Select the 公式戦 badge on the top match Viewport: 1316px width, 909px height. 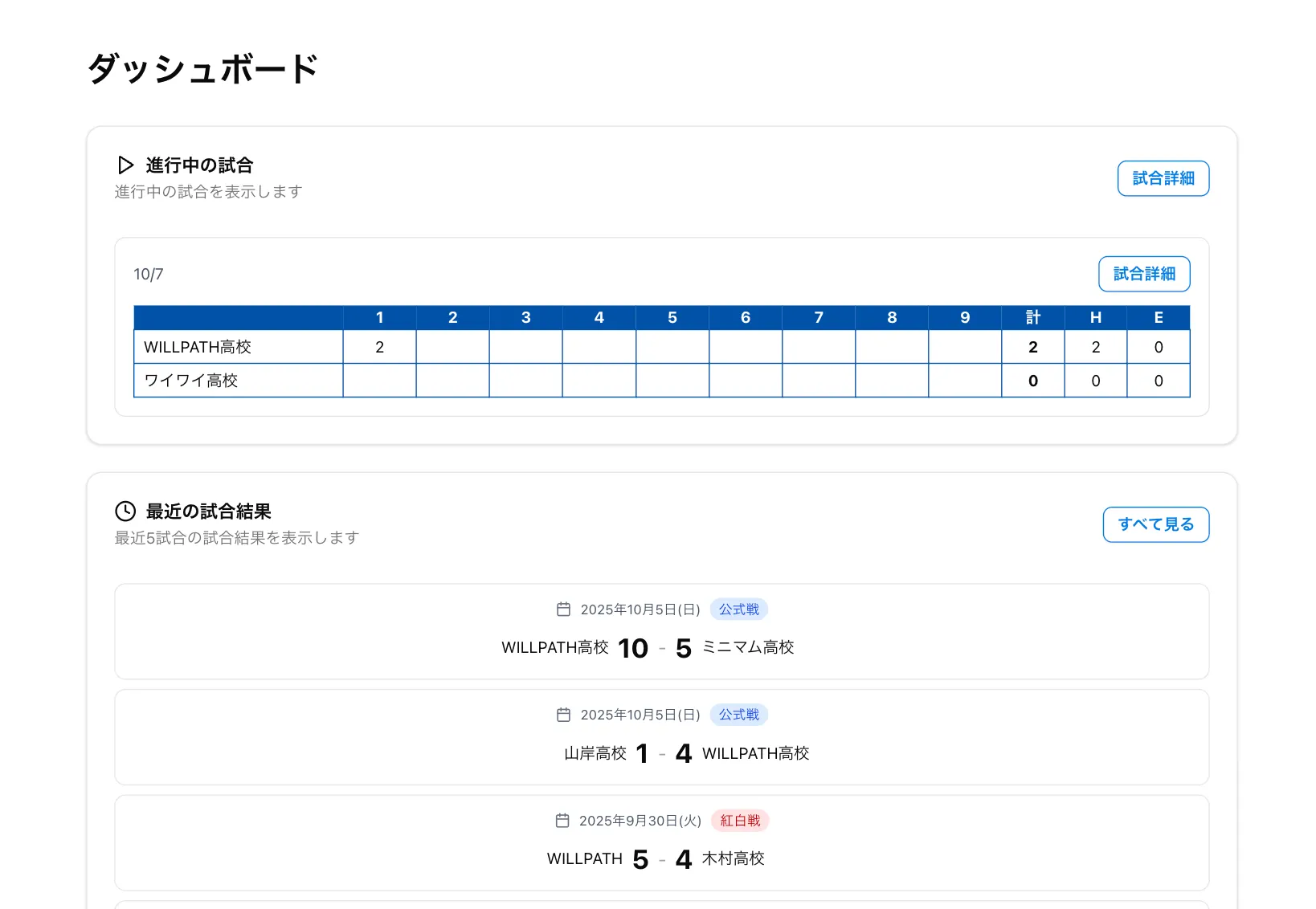pos(738,609)
